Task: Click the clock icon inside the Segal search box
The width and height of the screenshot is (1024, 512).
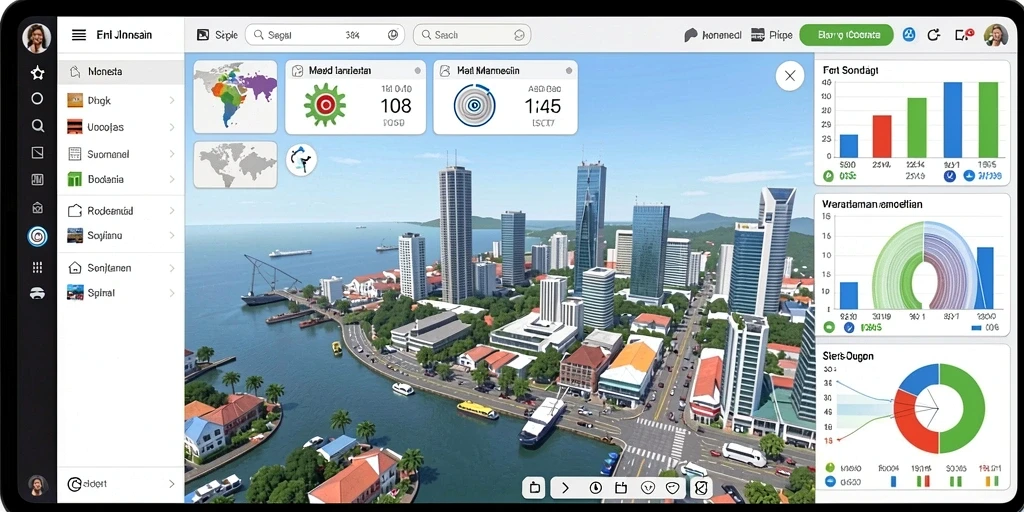Action: point(392,35)
